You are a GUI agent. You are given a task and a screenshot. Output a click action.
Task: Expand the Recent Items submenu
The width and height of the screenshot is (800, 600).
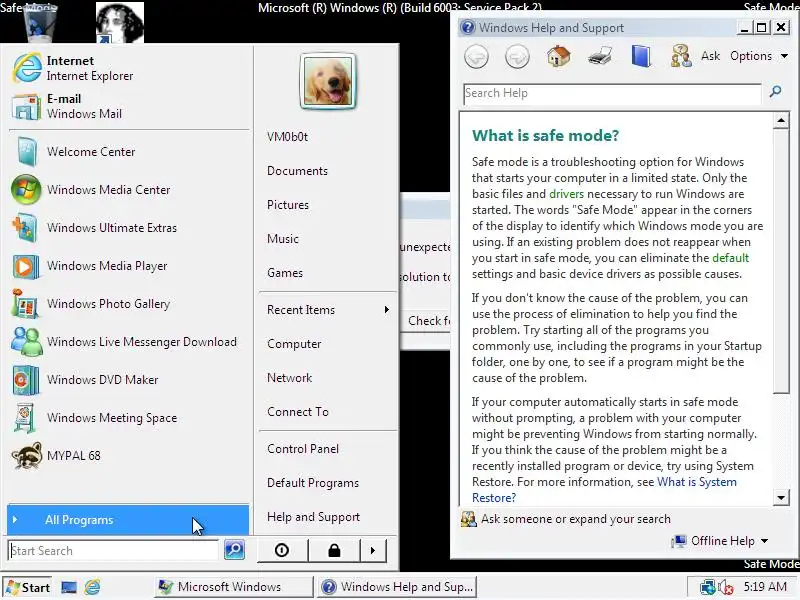pos(328,310)
